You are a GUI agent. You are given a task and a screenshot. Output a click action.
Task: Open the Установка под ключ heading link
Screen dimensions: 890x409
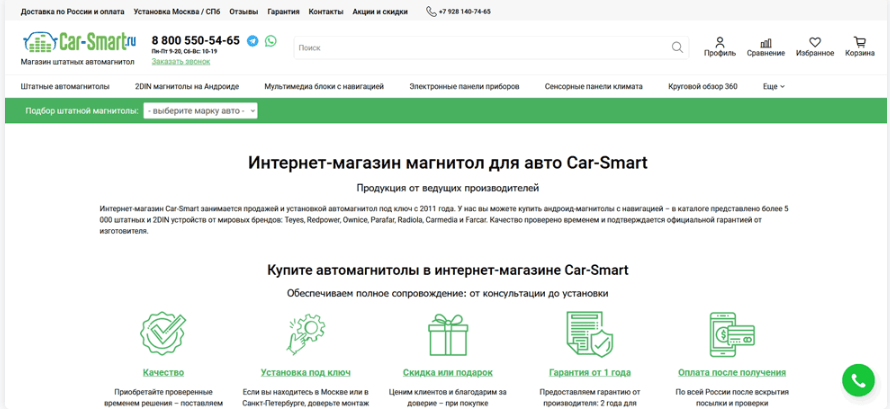tap(305, 373)
